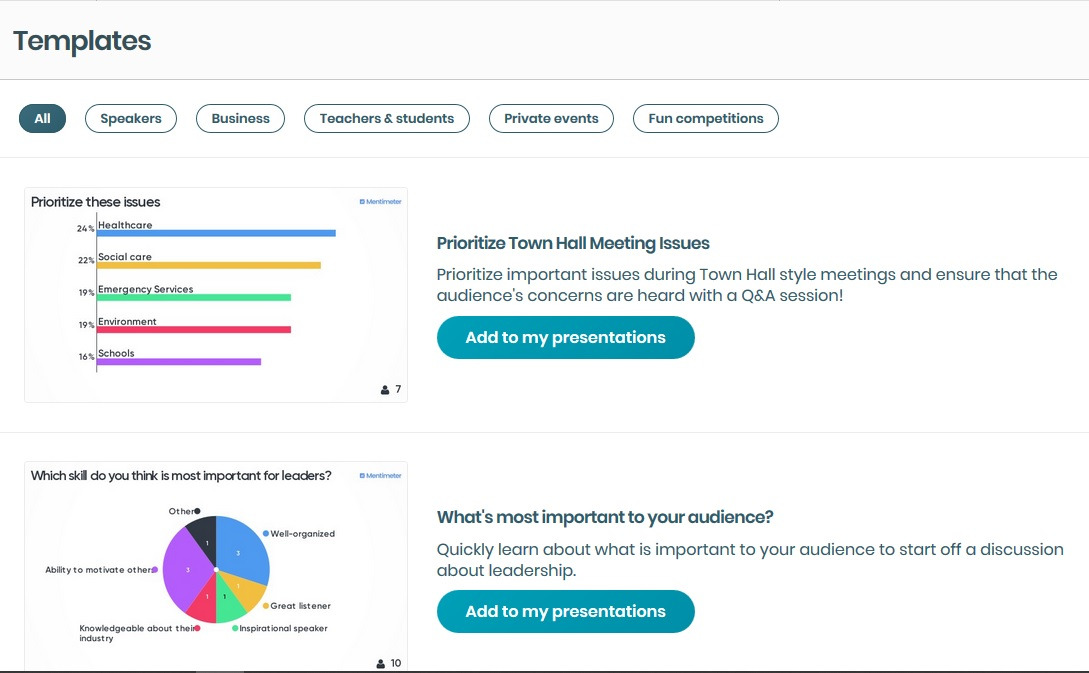Click Mentimeter logo on pie chart slide

click(x=380, y=476)
